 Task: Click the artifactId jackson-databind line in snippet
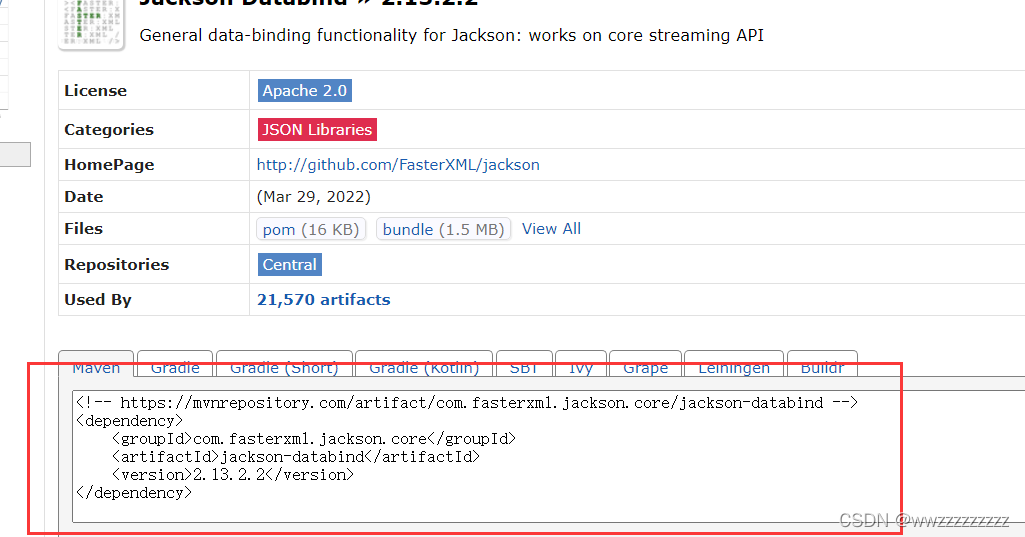(x=296, y=457)
